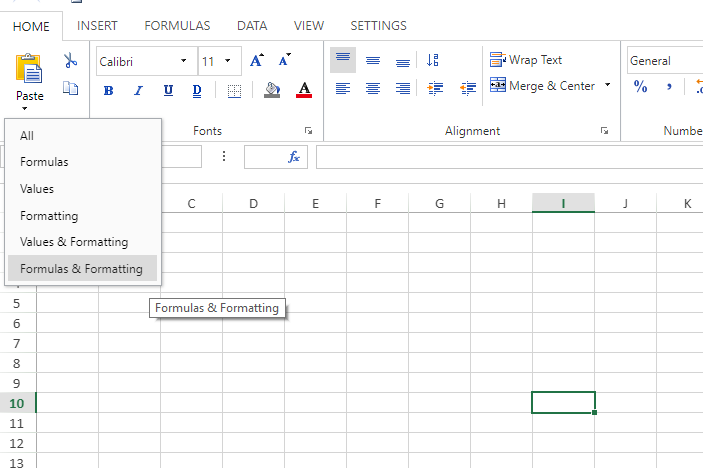Switch to the VIEW tab
The height and width of the screenshot is (468, 703).
pos(308,26)
